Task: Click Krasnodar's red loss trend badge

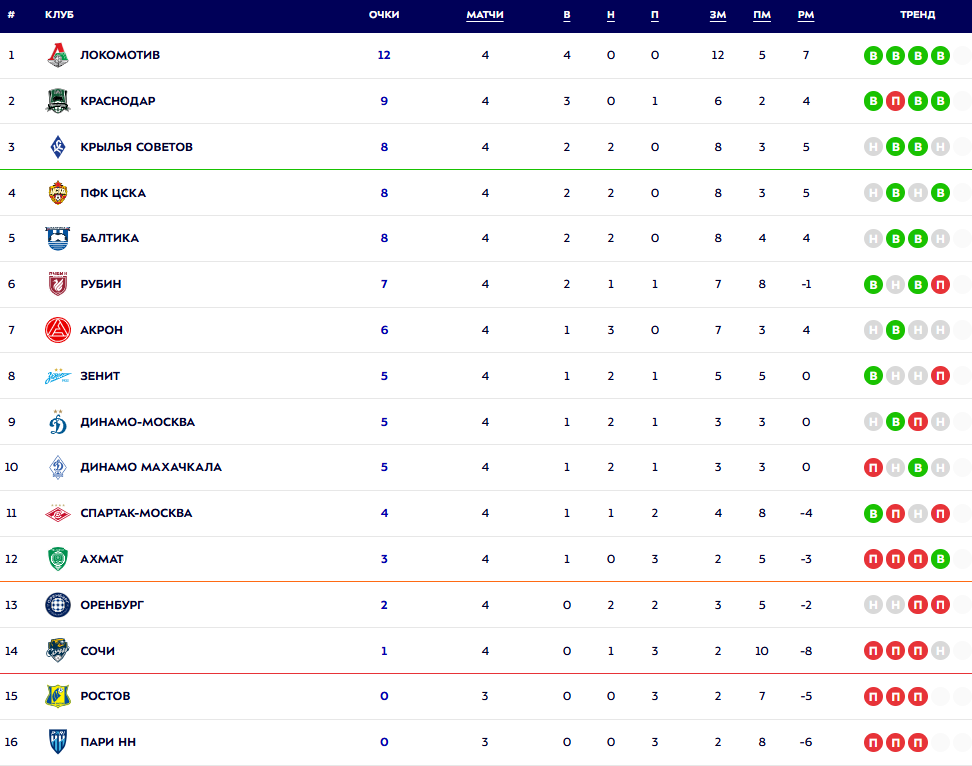Action: (896, 101)
